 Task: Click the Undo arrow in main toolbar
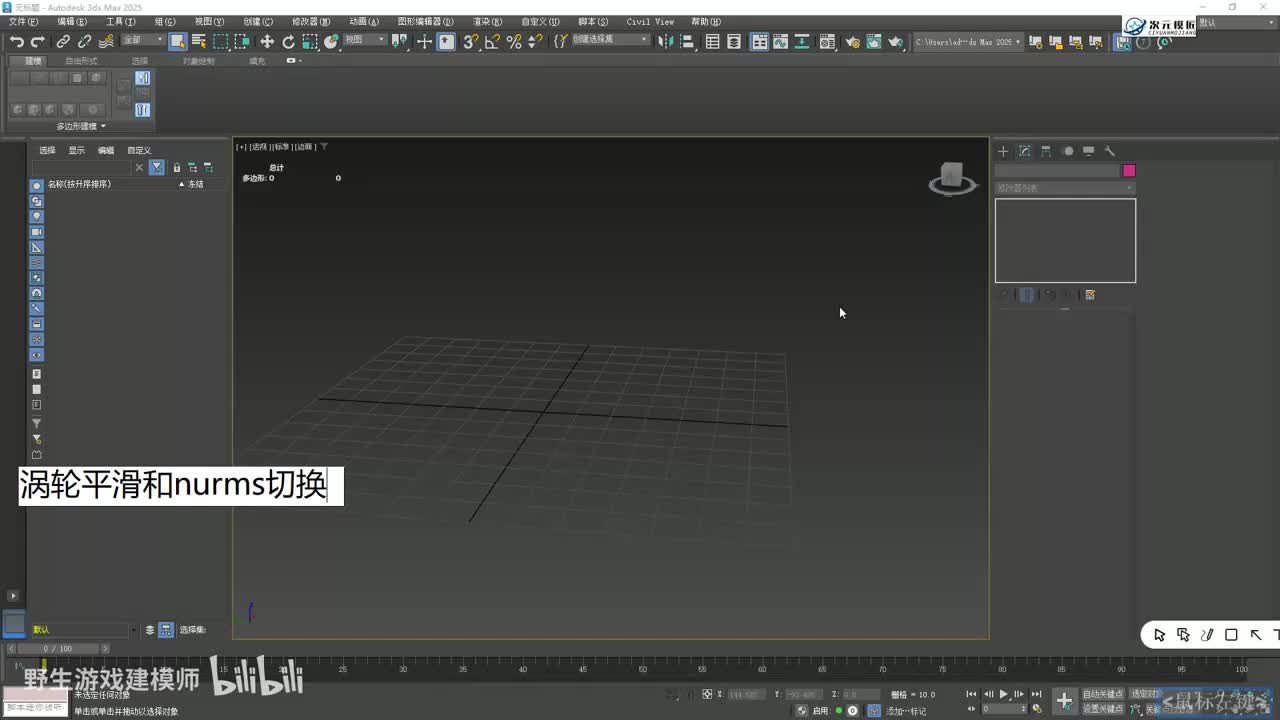(x=16, y=41)
